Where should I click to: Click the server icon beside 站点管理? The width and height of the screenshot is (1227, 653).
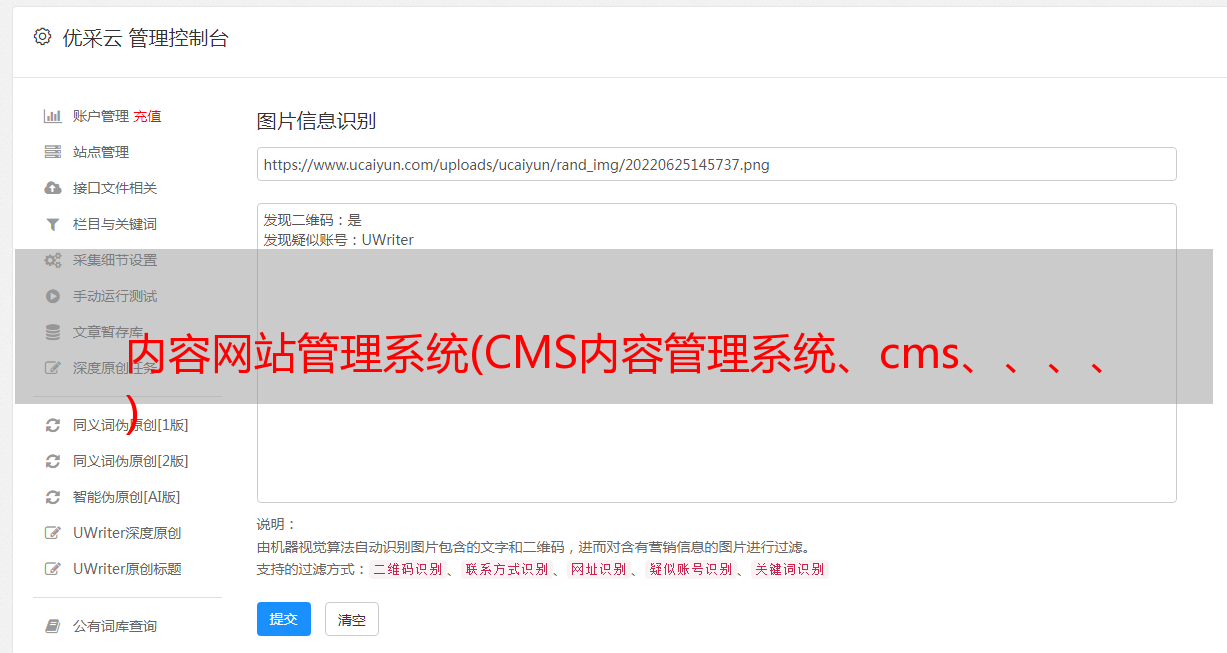[x=53, y=152]
